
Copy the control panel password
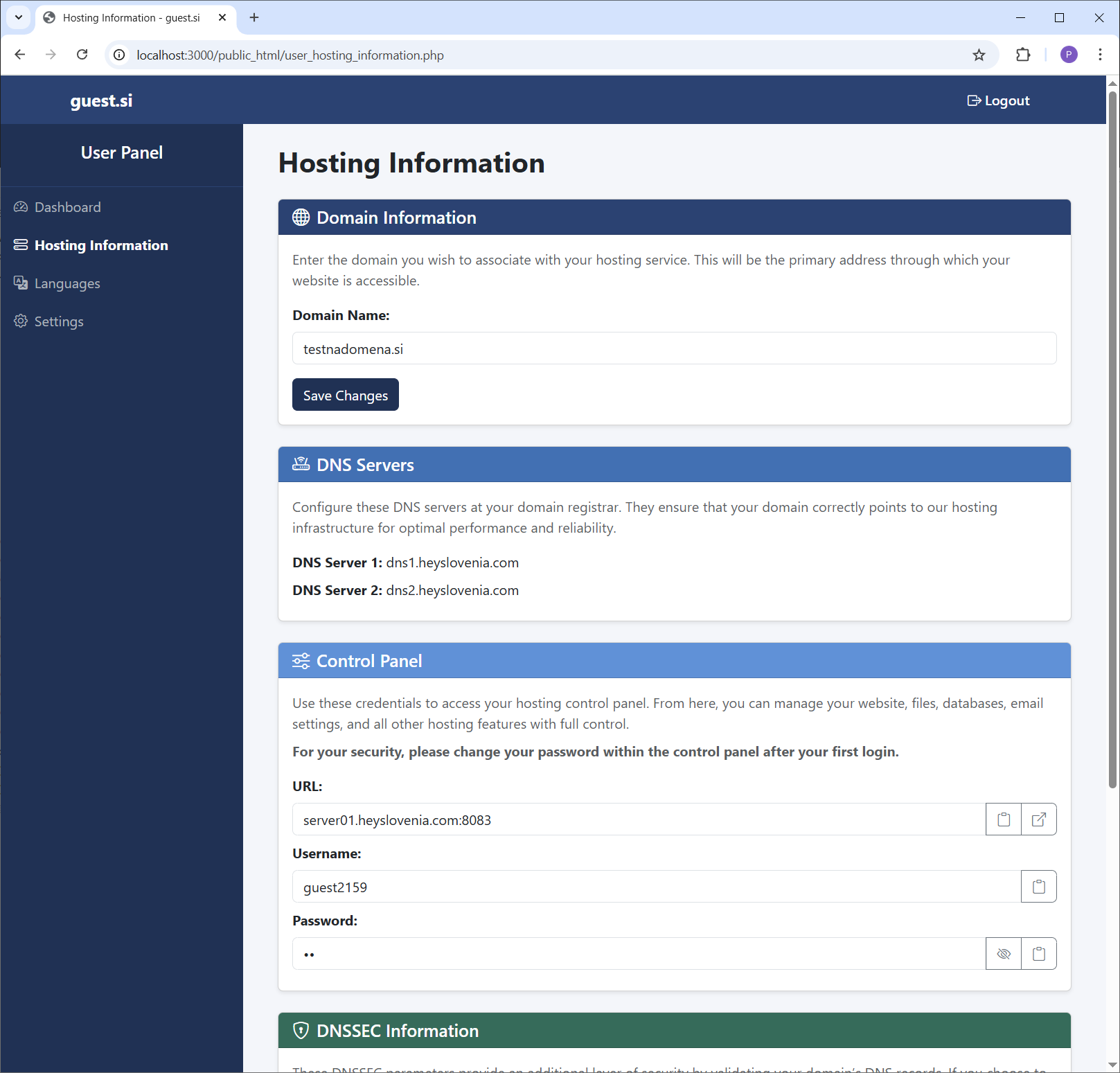(x=1038, y=953)
